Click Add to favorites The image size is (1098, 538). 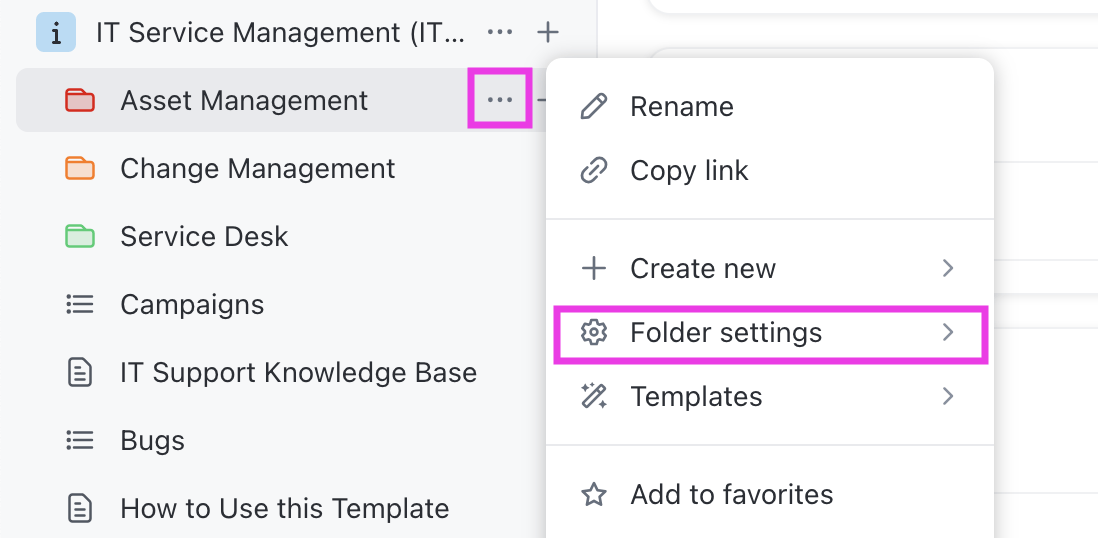tap(731, 494)
